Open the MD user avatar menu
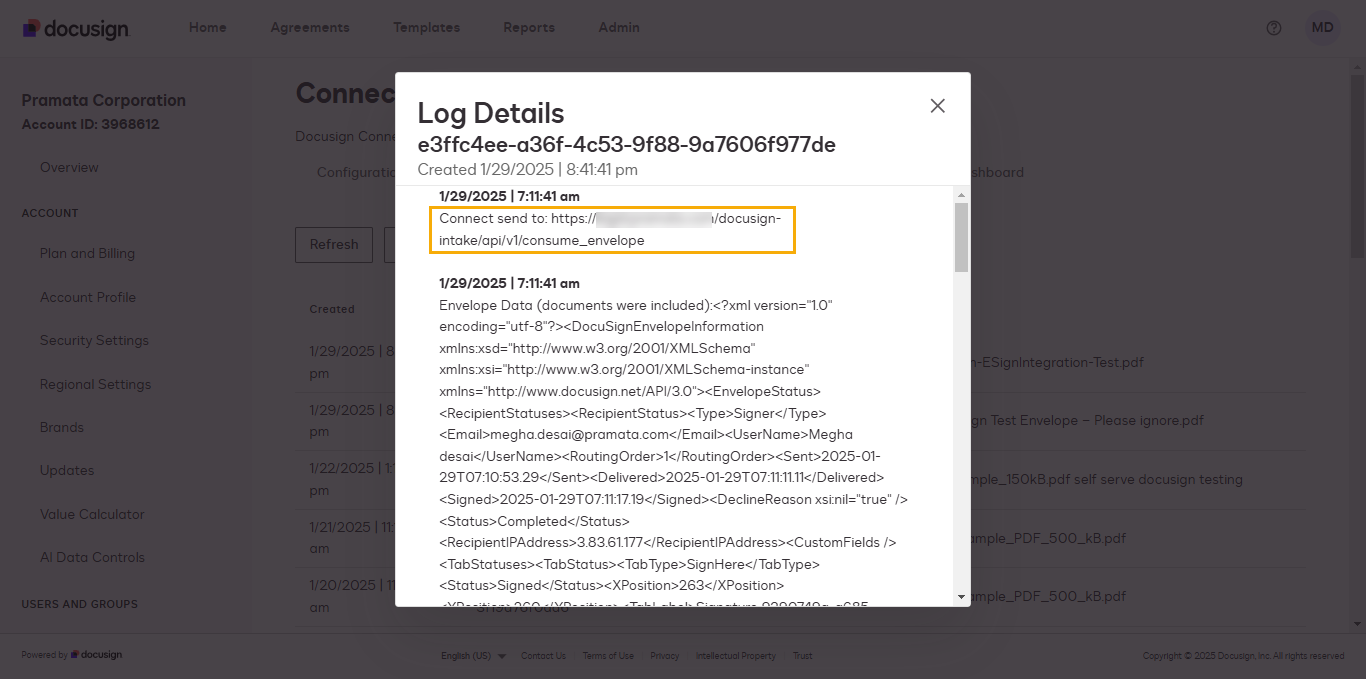 [x=1322, y=28]
